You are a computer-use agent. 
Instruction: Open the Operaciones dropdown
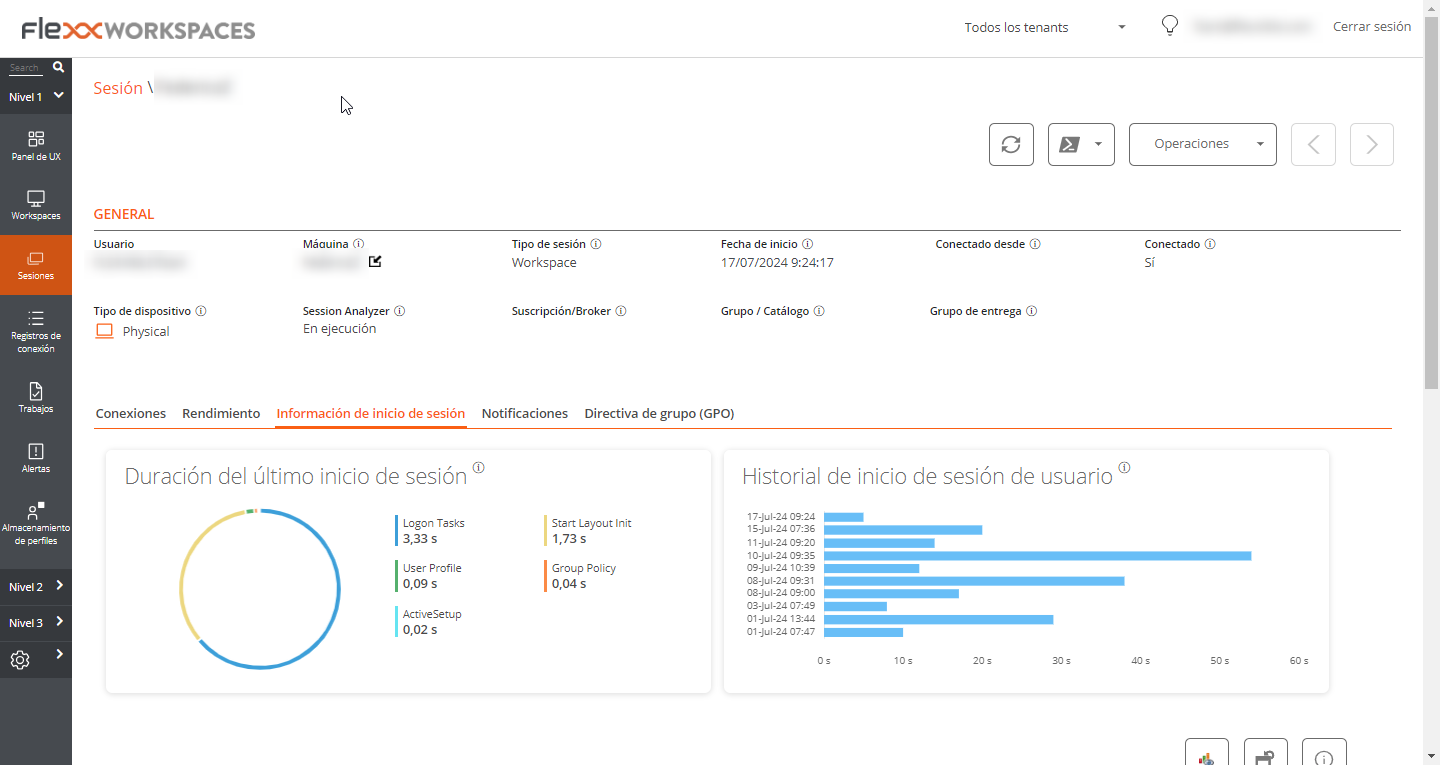point(1202,145)
